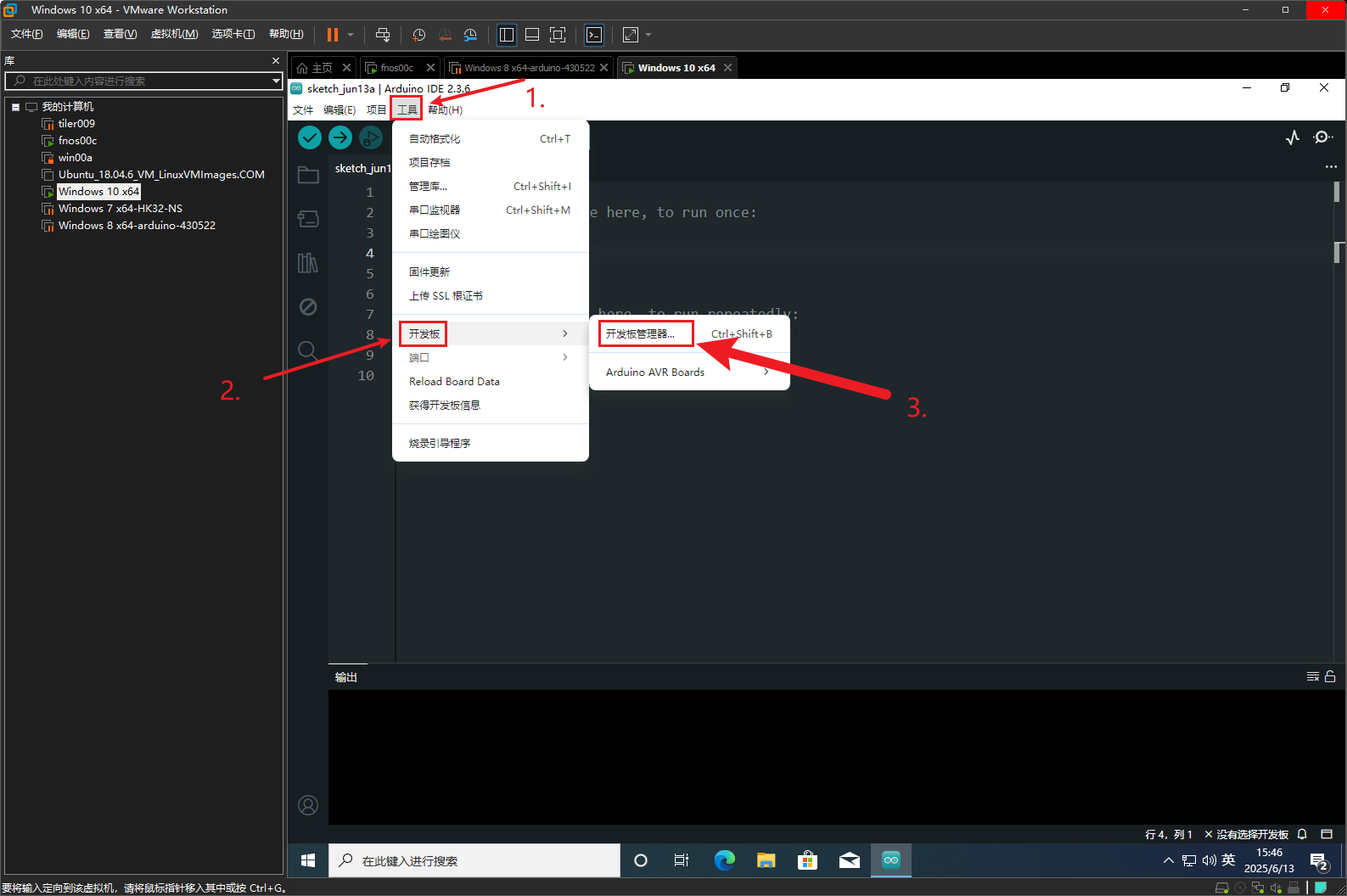This screenshot has width=1347, height=896.
Task: Open the Sketchbook folder icon in sidebar
Action: (308, 175)
